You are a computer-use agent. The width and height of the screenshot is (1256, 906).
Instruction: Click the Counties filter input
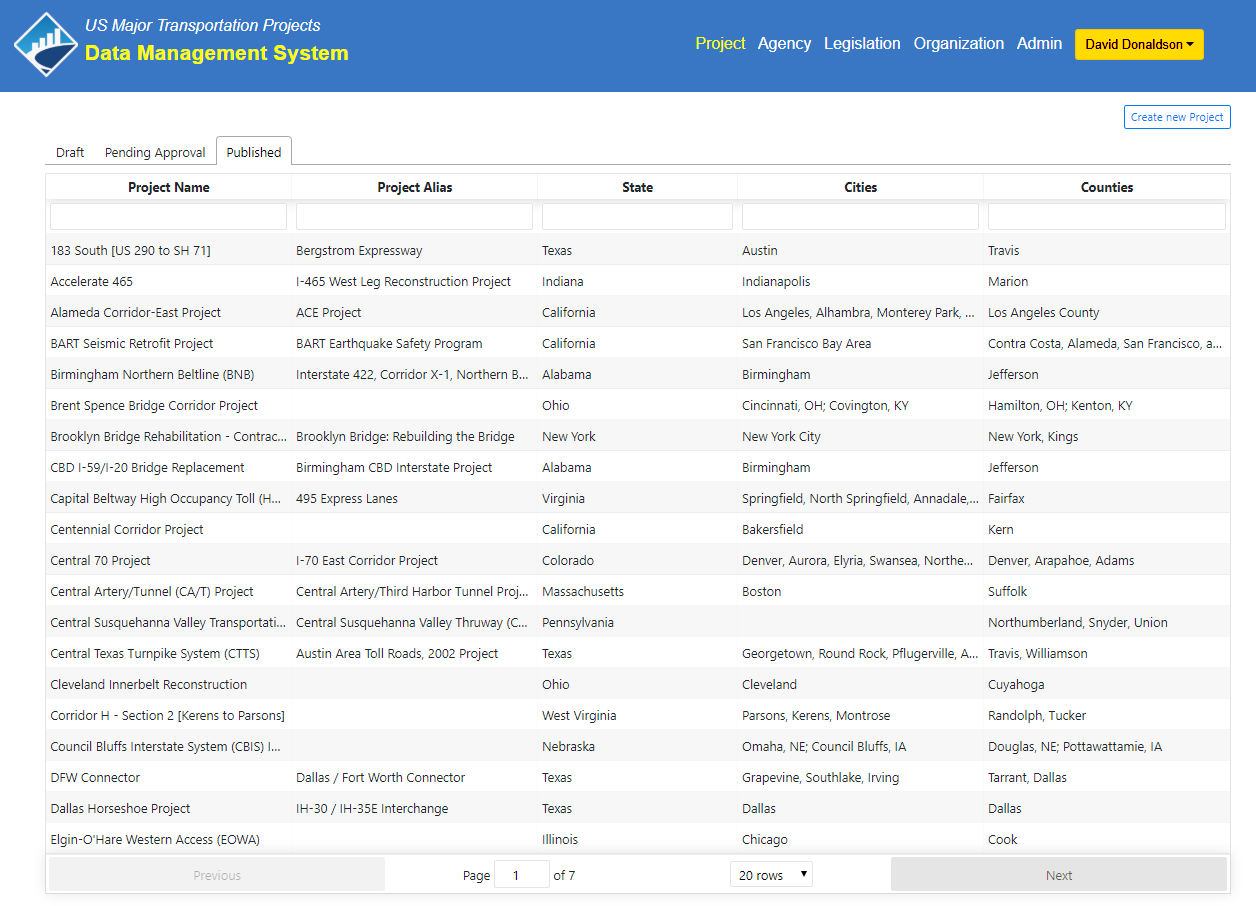pyautogui.click(x=1106, y=217)
